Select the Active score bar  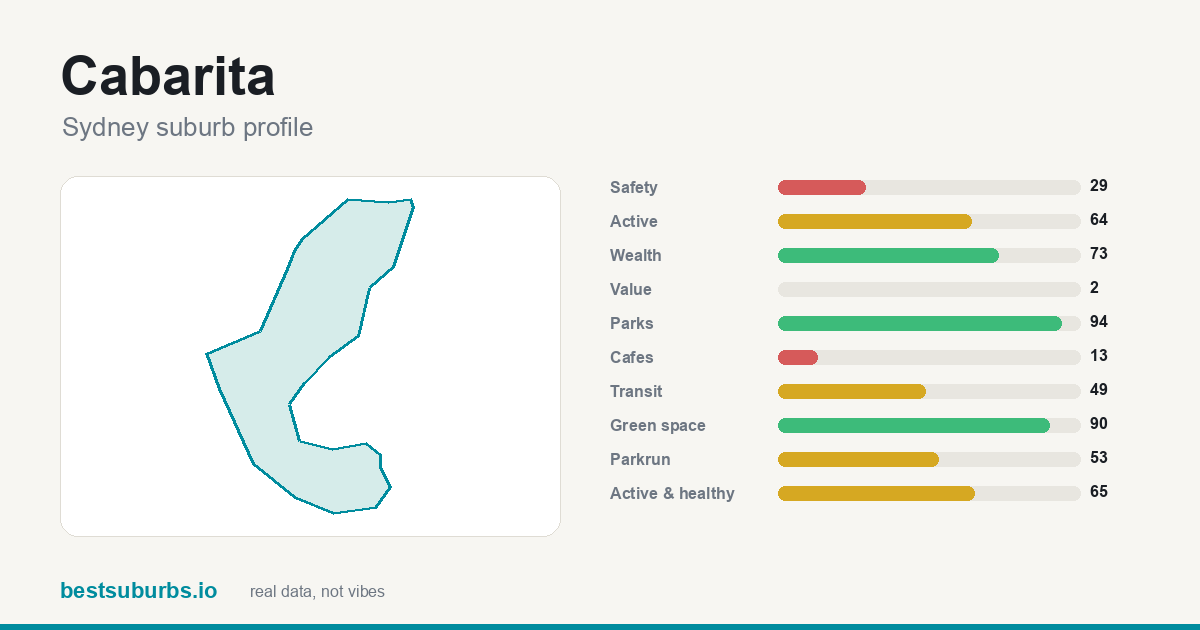pyautogui.click(x=929, y=221)
